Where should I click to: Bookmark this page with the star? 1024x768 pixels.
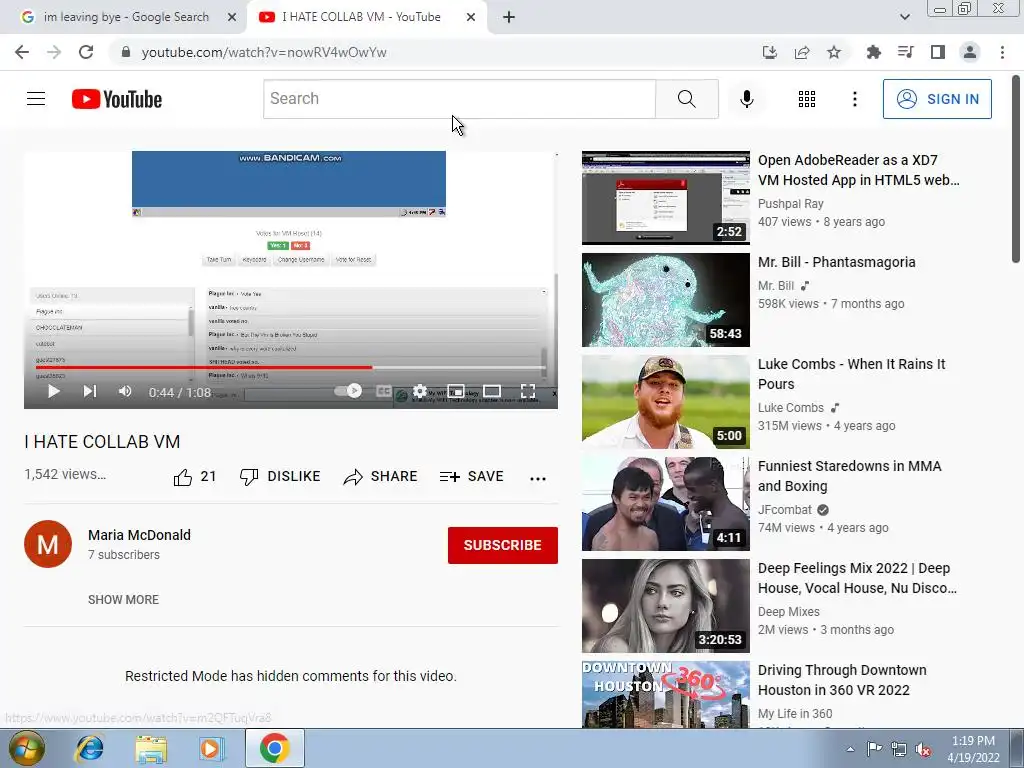click(x=834, y=52)
